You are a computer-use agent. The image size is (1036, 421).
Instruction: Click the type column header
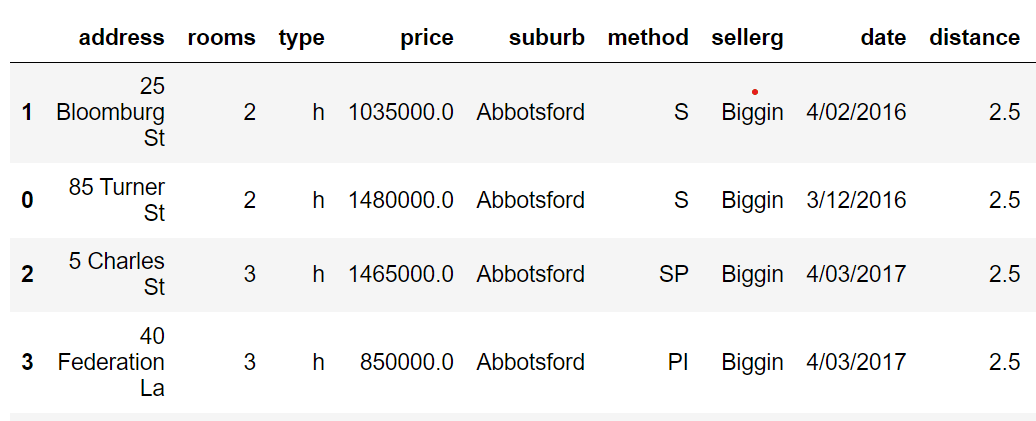(x=301, y=38)
